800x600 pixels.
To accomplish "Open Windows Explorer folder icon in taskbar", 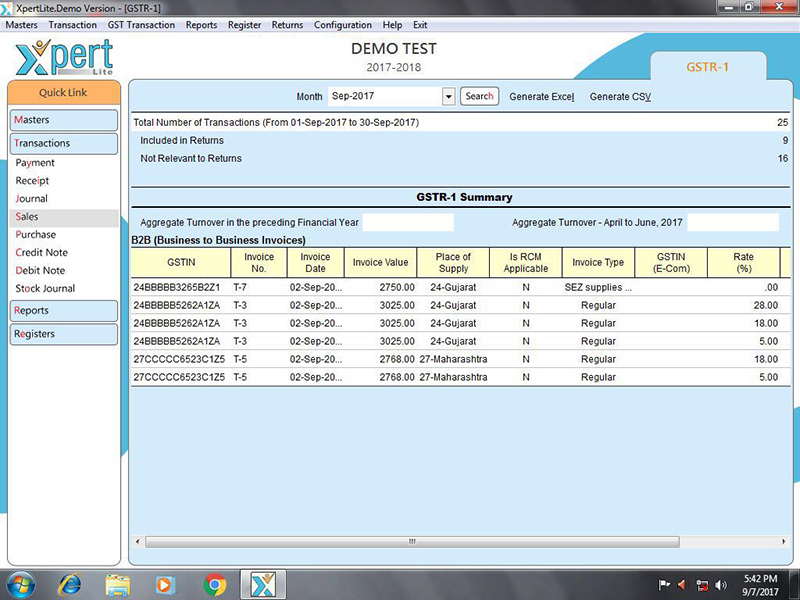I will coord(117,585).
